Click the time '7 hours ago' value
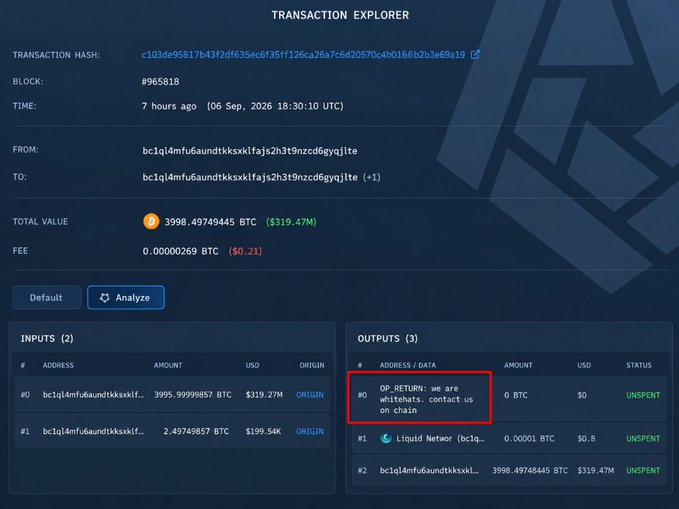Screen dimensions: 679x509 click(169, 106)
